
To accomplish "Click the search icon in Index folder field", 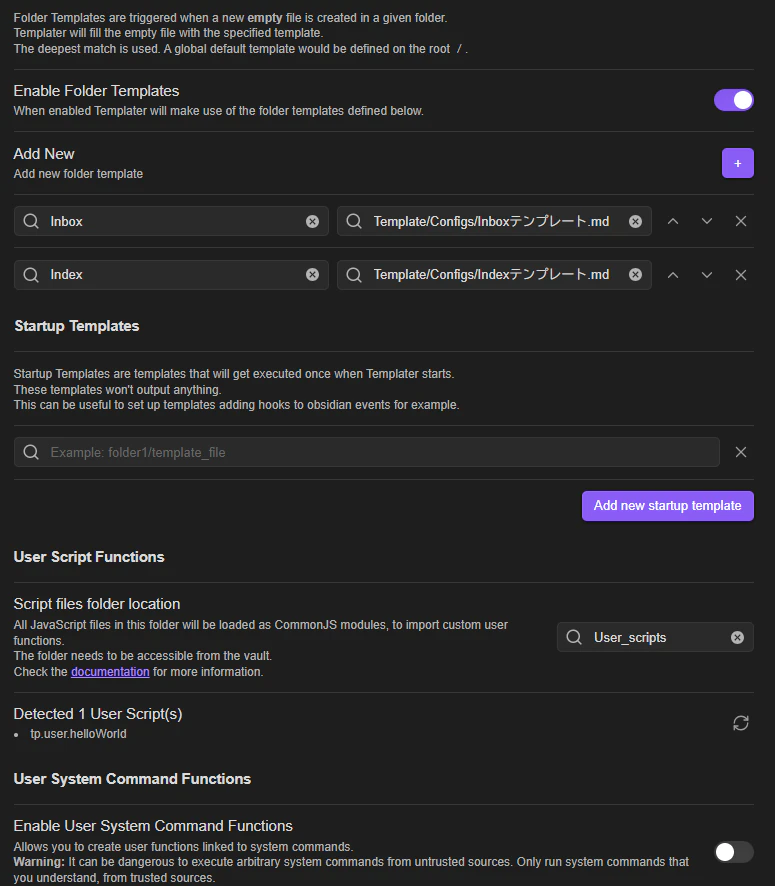I will pyautogui.click(x=31, y=275).
